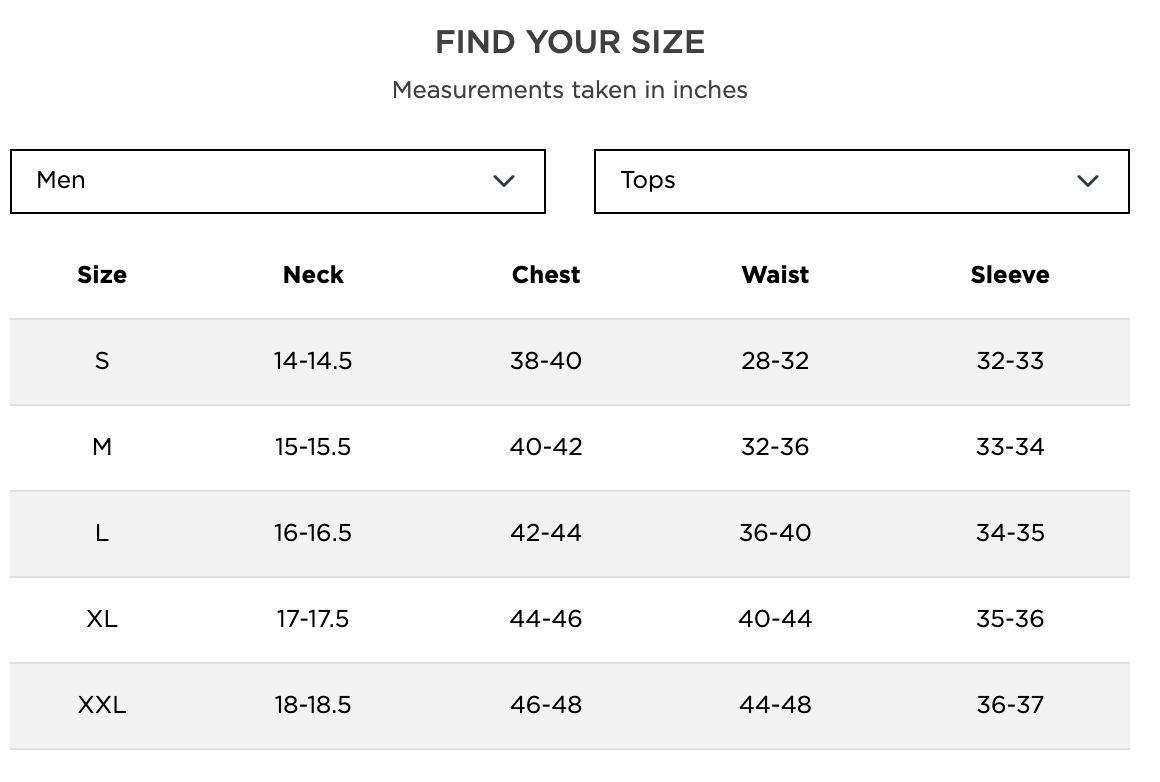Select the L size row label
Screen dimensions: 1160x782
(x=102, y=533)
